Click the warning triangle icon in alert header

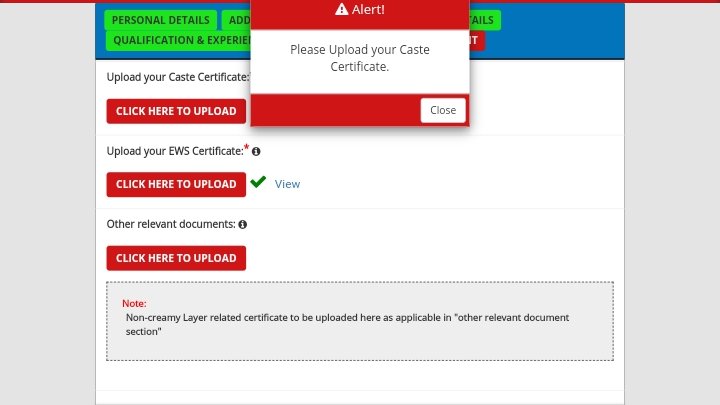[341, 9]
